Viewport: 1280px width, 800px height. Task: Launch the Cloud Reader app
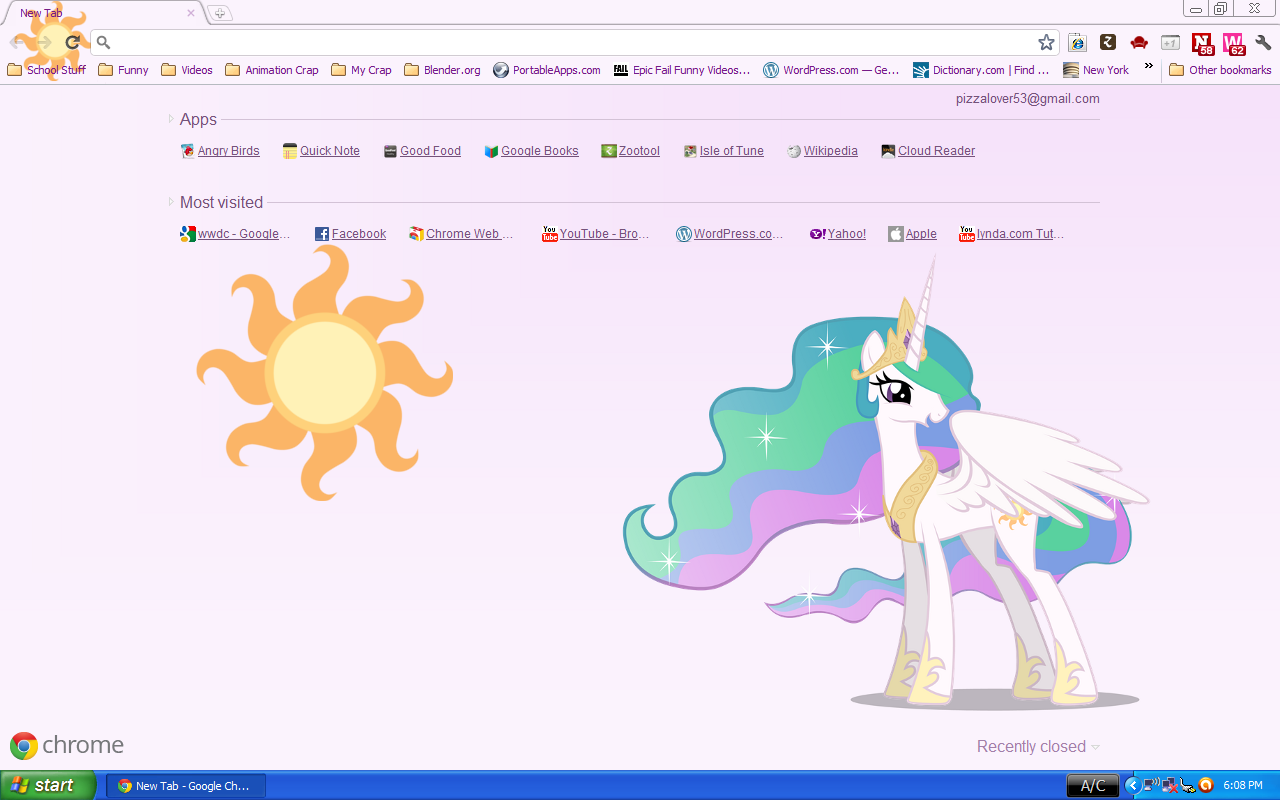[x=928, y=151]
